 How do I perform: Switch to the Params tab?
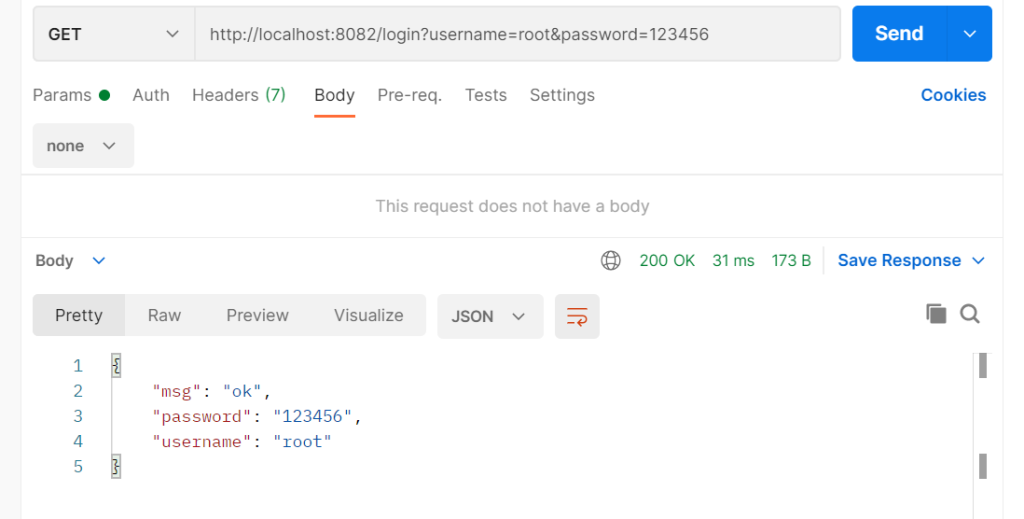point(70,95)
